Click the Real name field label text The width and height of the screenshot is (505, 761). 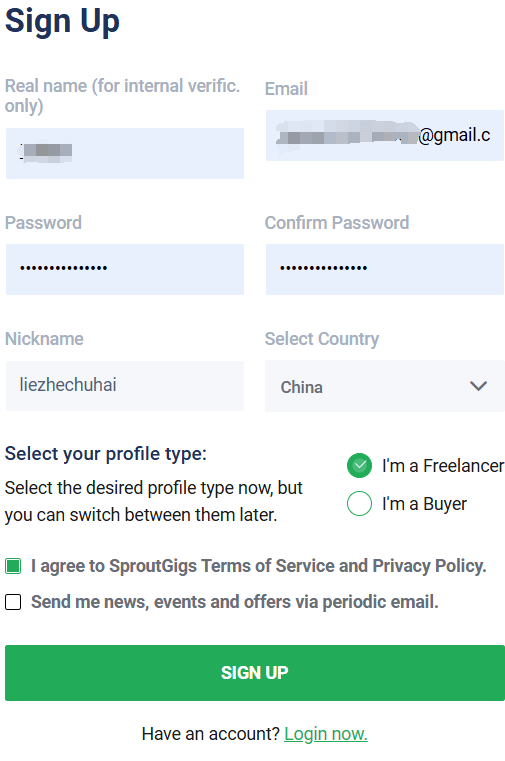[122, 96]
